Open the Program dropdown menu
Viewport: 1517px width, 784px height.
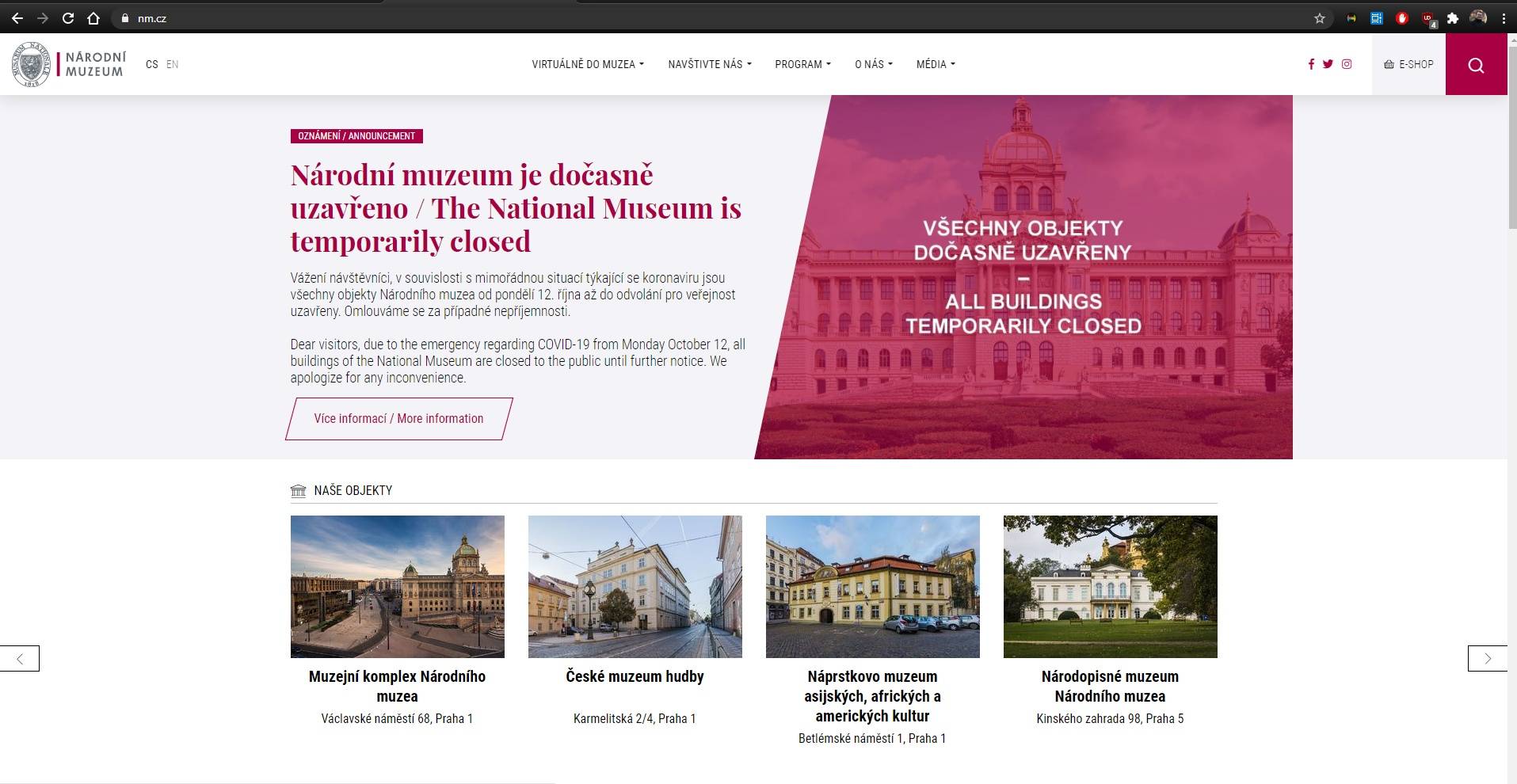pyautogui.click(x=802, y=64)
